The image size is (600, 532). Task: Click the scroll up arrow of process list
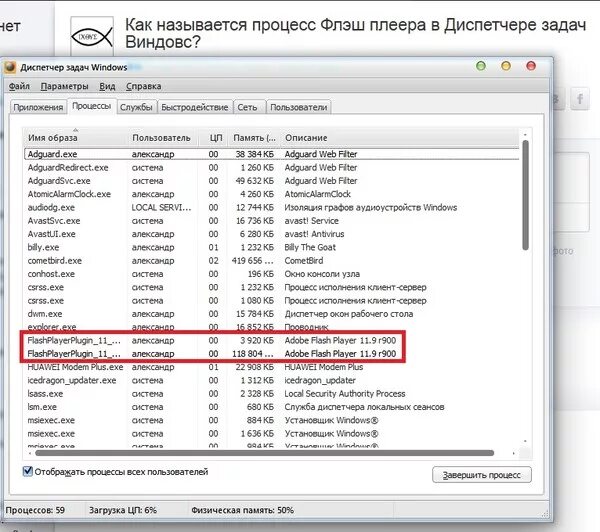click(x=525, y=135)
